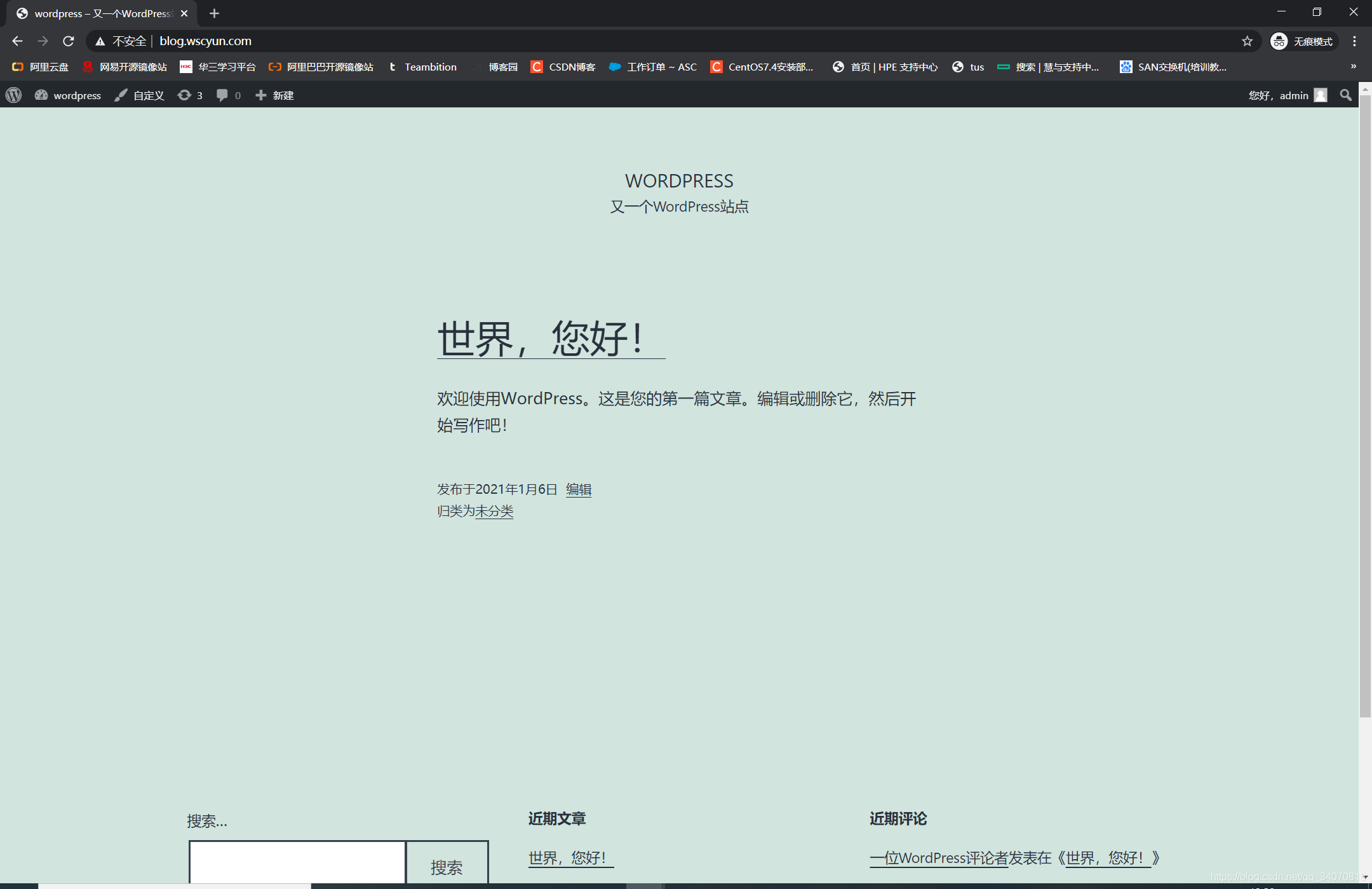
Task: Open the 阿里云盘 bookmark
Action: [41, 67]
